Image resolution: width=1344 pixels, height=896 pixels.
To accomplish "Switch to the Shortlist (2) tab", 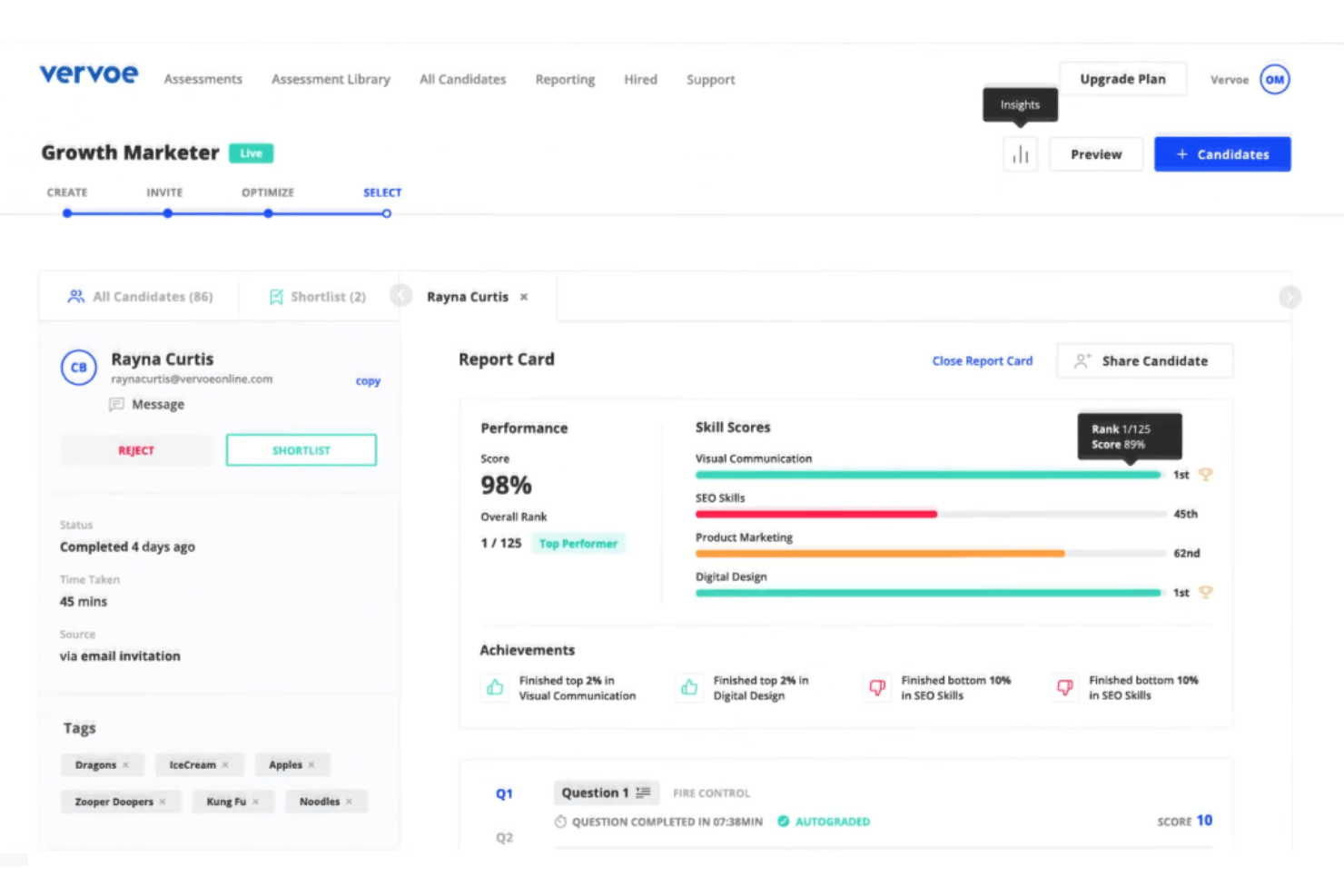I will point(318,297).
